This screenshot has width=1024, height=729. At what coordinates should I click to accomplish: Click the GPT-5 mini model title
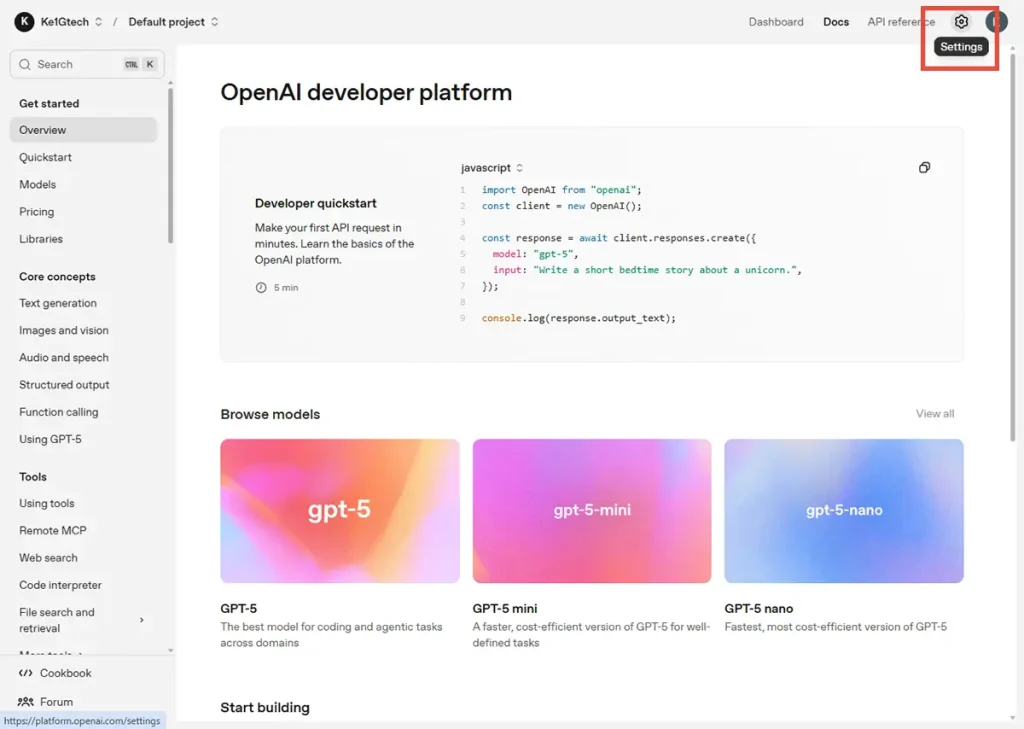pos(505,608)
